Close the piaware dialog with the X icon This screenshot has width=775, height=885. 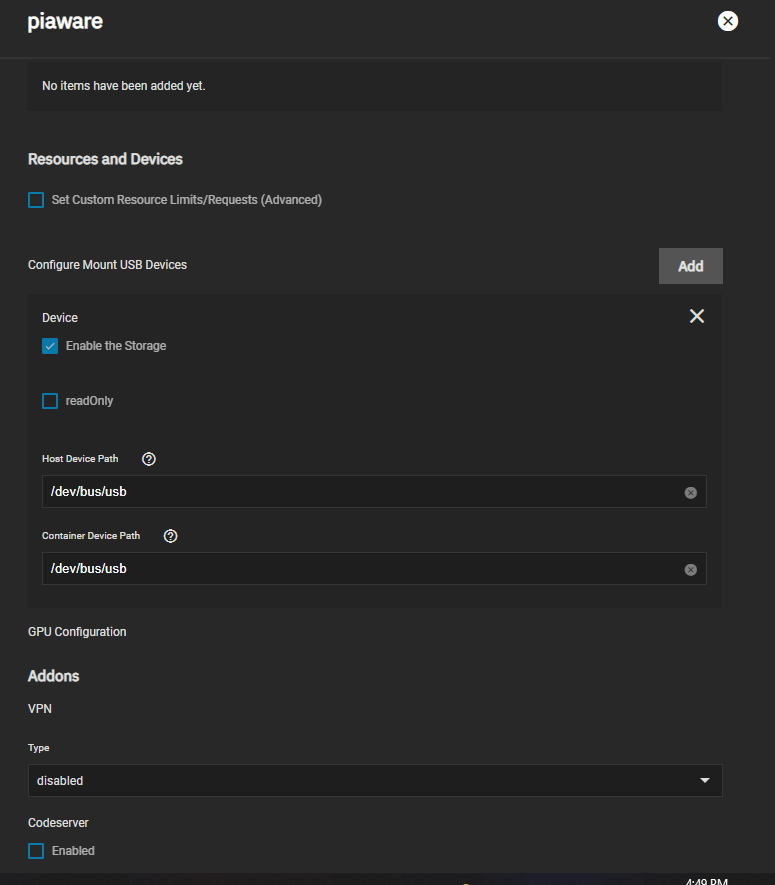tap(728, 21)
